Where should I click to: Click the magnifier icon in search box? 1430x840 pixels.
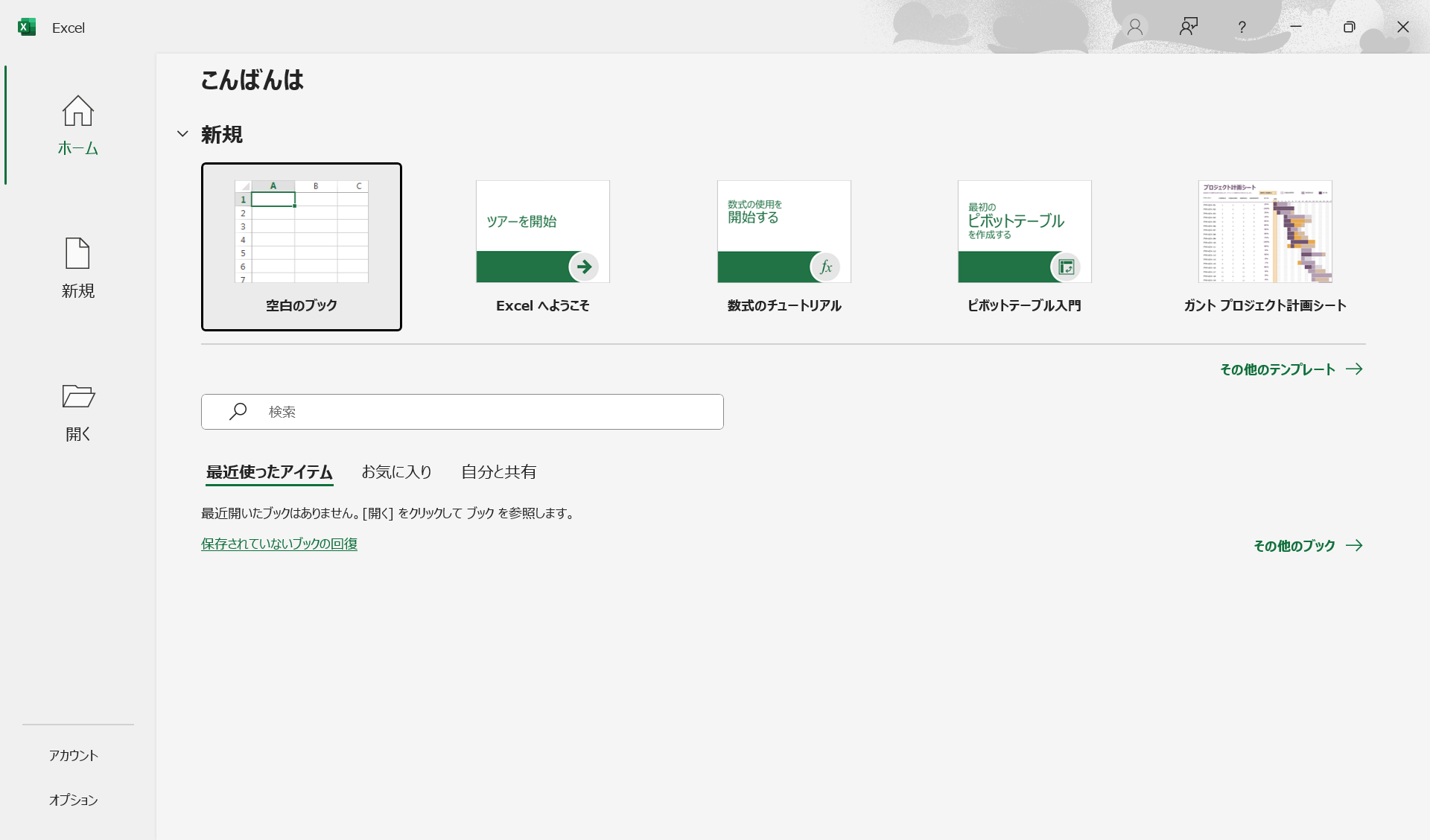click(238, 411)
